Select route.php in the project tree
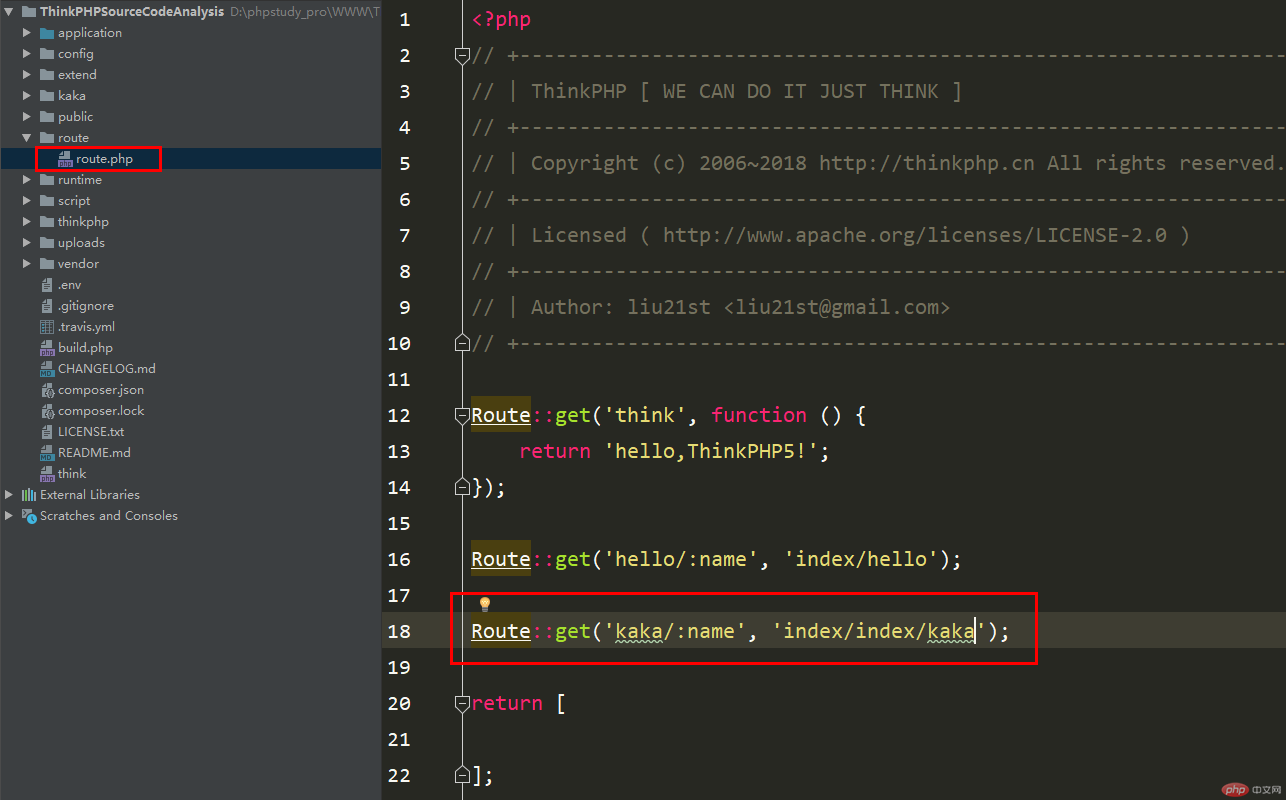This screenshot has width=1286, height=800. (x=104, y=159)
